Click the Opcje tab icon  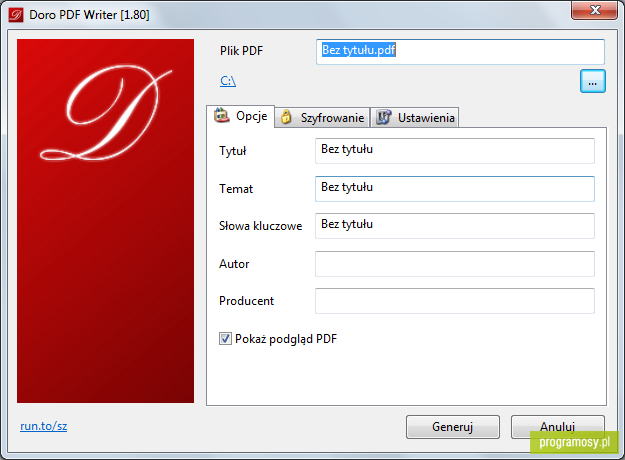point(222,115)
